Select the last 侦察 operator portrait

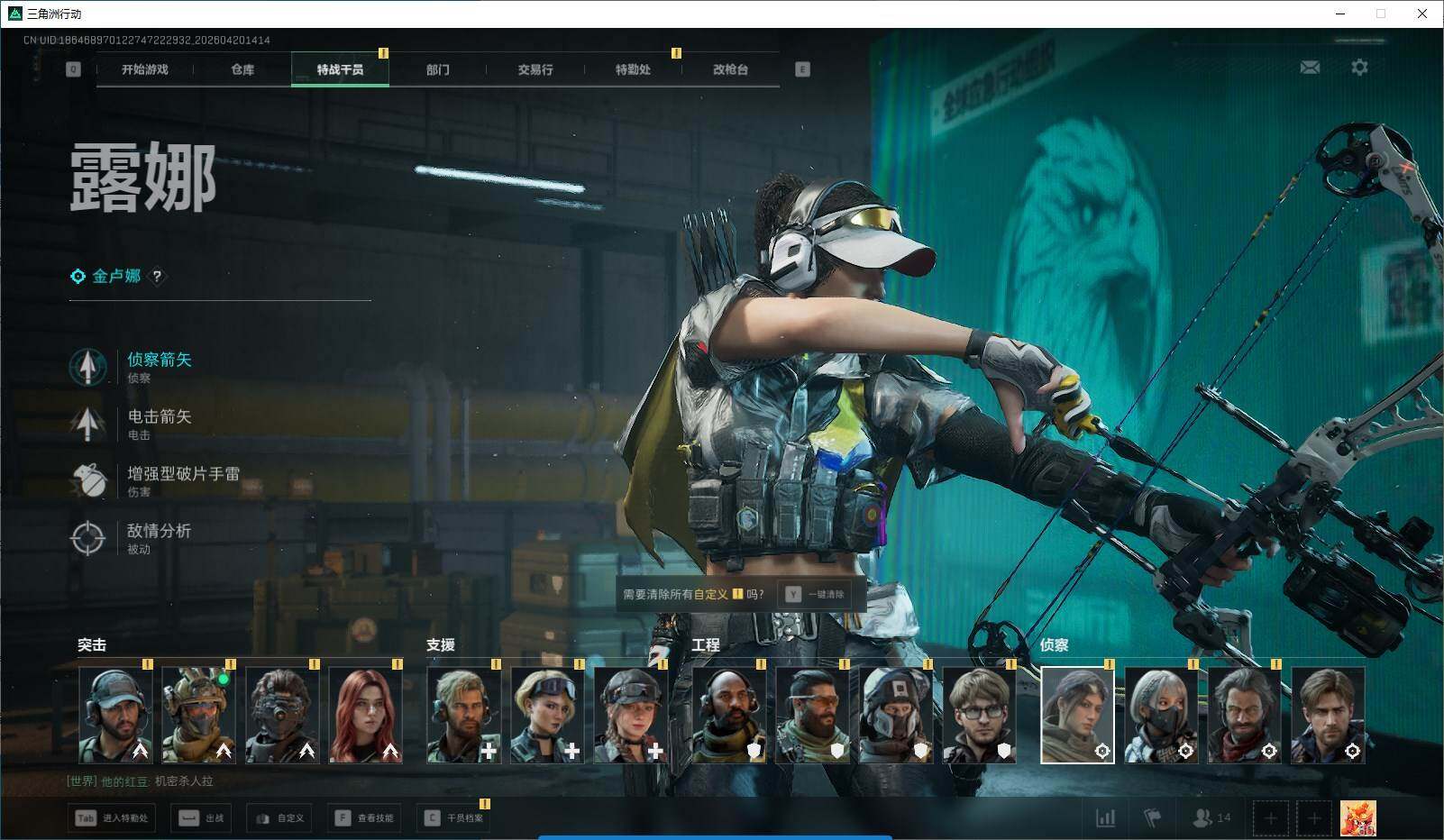(x=1329, y=715)
